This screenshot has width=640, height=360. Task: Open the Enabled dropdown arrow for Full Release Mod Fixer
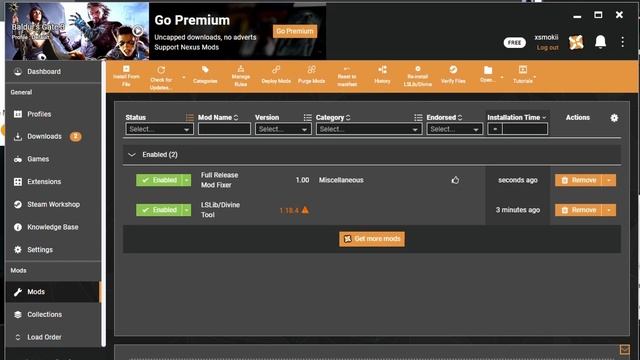(x=187, y=180)
